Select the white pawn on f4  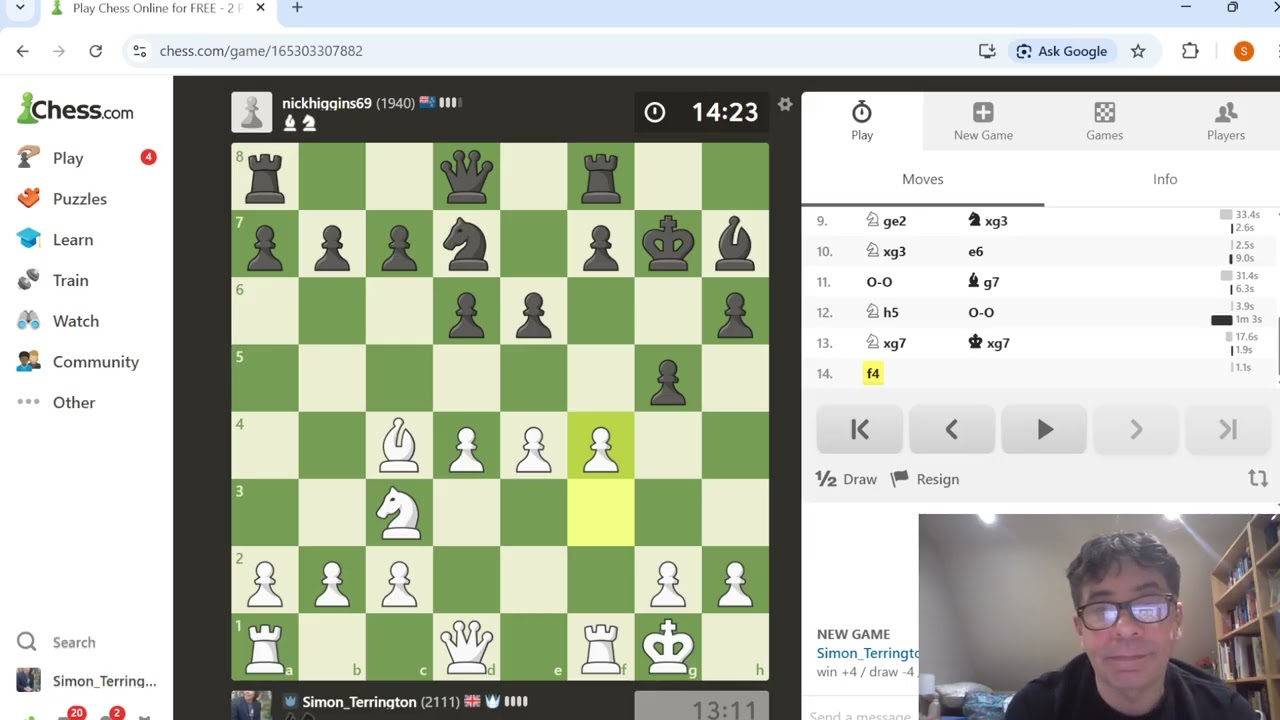601,445
